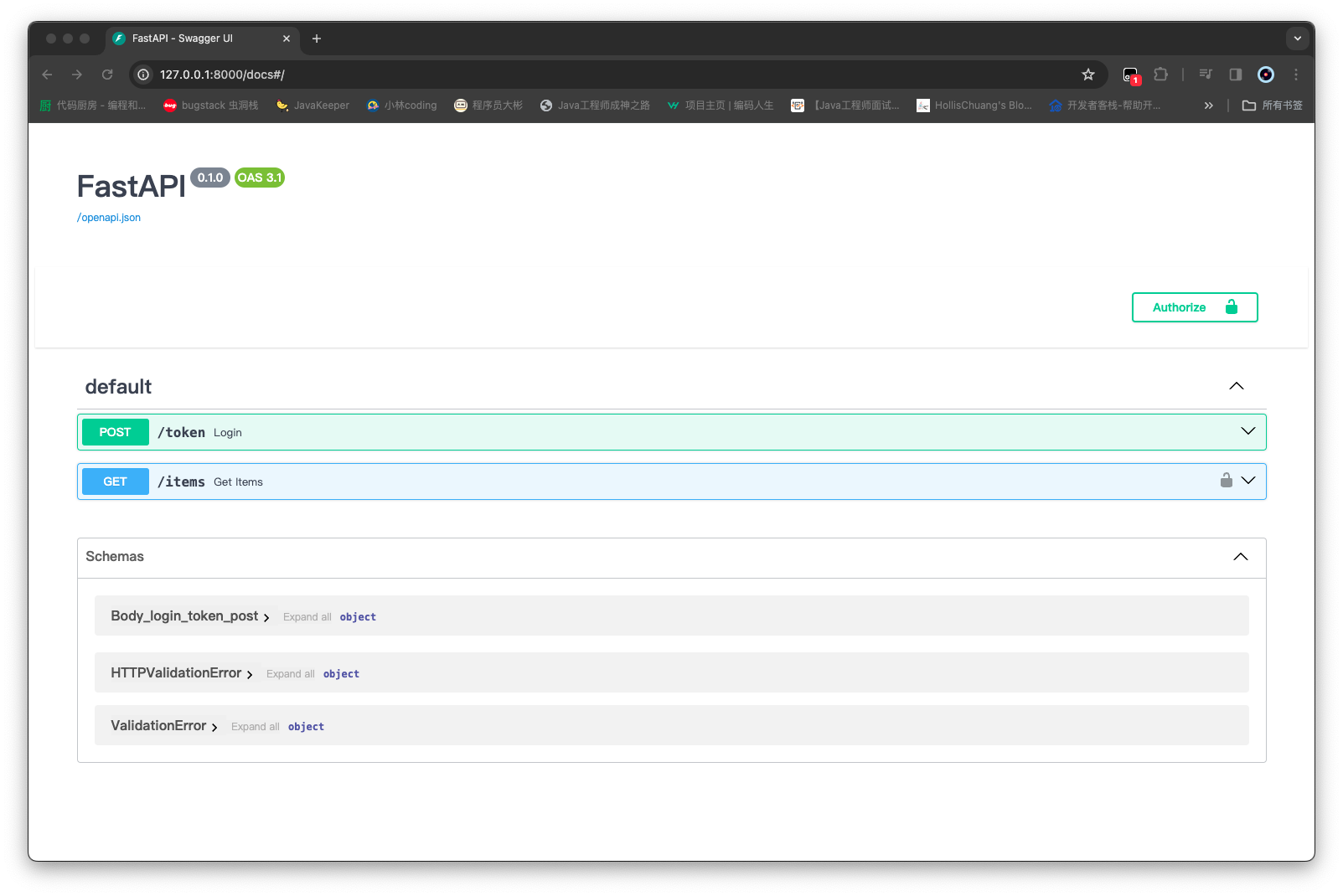Expand the GET /items operation arrow

(1248, 481)
